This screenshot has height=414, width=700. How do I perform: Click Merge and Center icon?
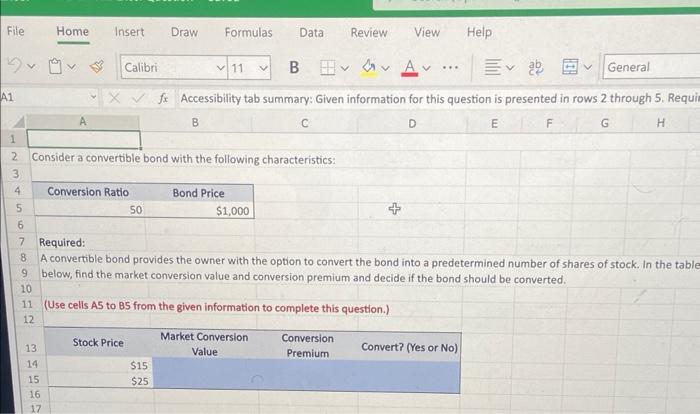click(x=570, y=67)
